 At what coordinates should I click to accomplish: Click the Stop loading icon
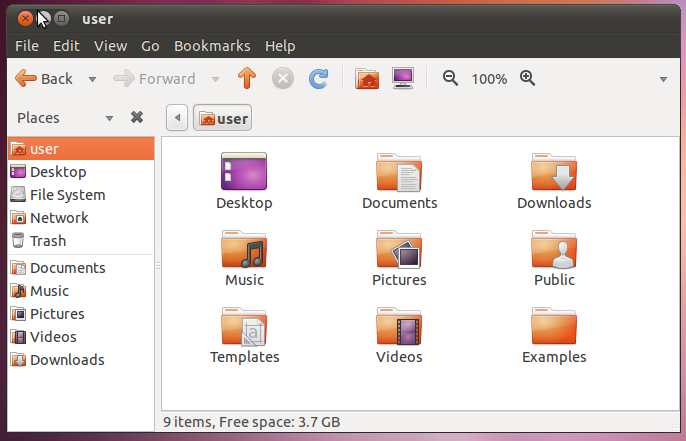click(x=283, y=78)
